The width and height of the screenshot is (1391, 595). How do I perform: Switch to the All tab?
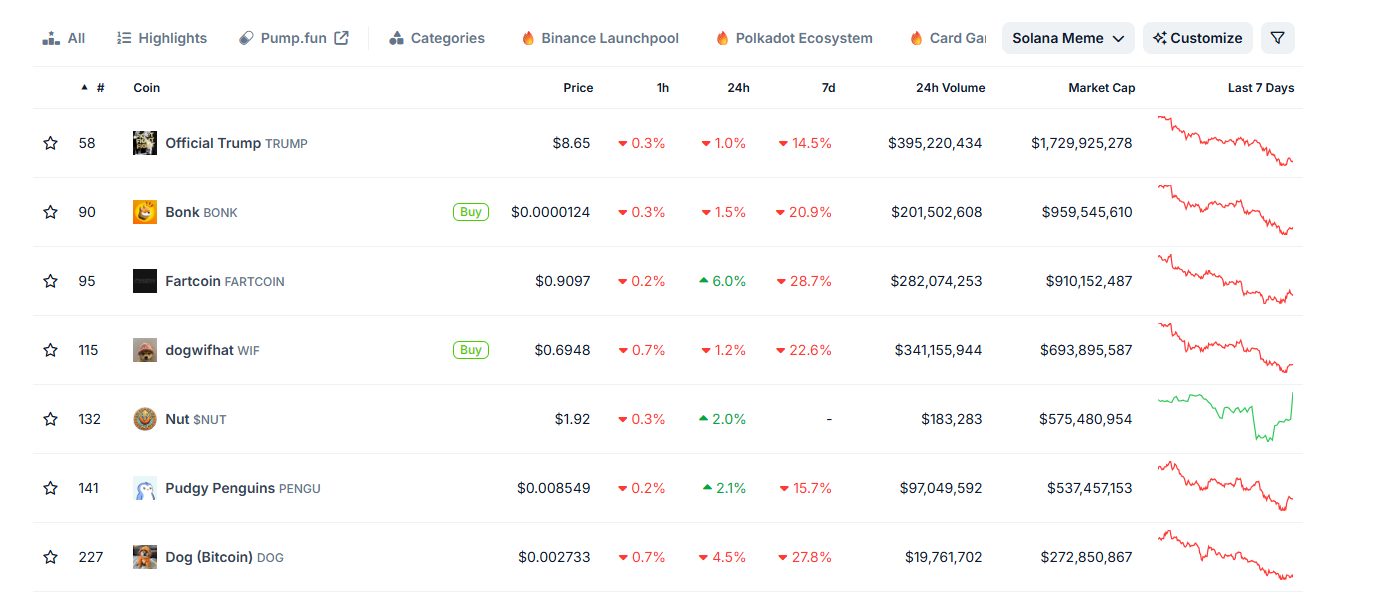[64, 38]
